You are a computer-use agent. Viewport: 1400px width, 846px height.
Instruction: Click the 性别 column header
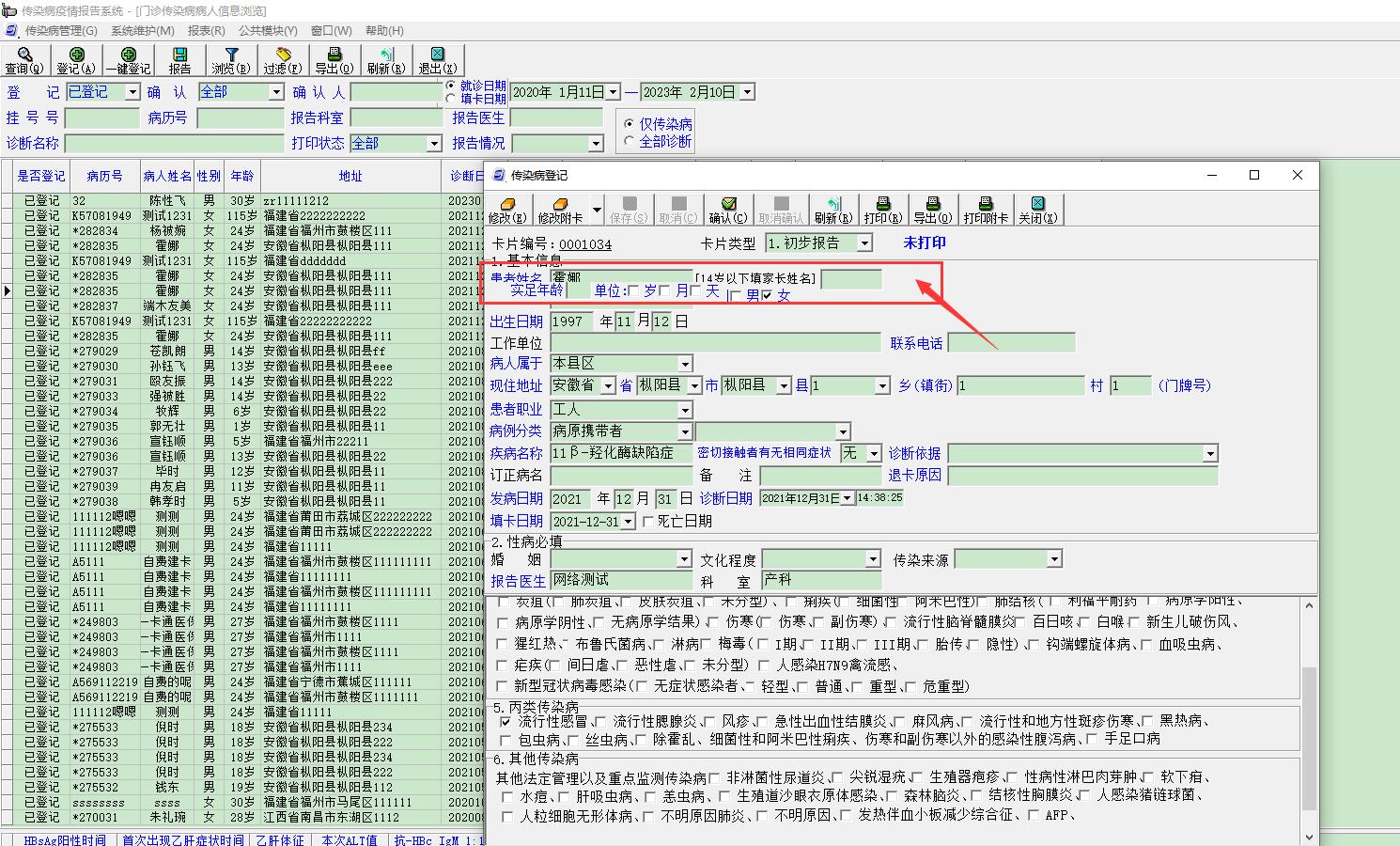pos(210,177)
